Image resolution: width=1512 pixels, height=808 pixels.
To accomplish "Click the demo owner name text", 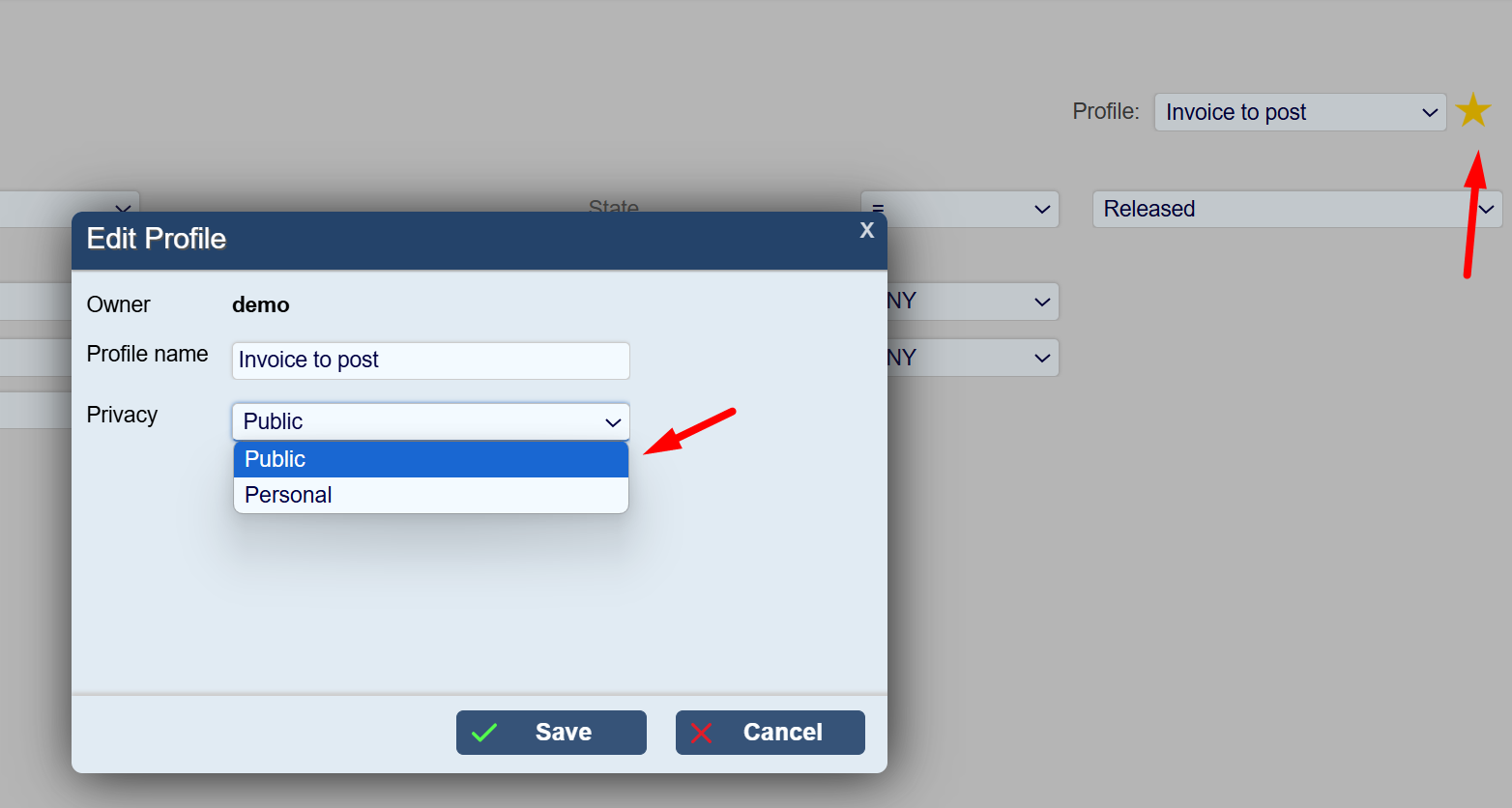I will pyautogui.click(x=261, y=304).
